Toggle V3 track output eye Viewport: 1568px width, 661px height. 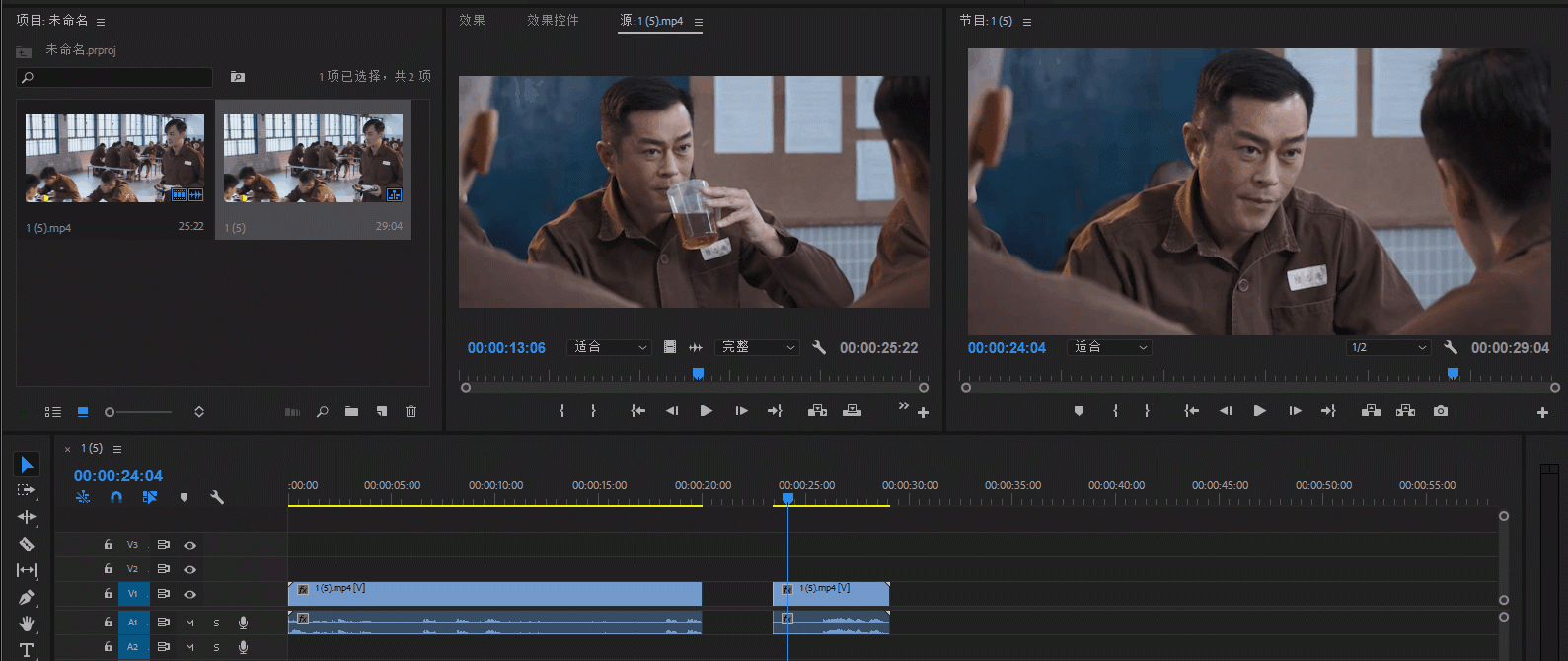click(x=189, y=545)
